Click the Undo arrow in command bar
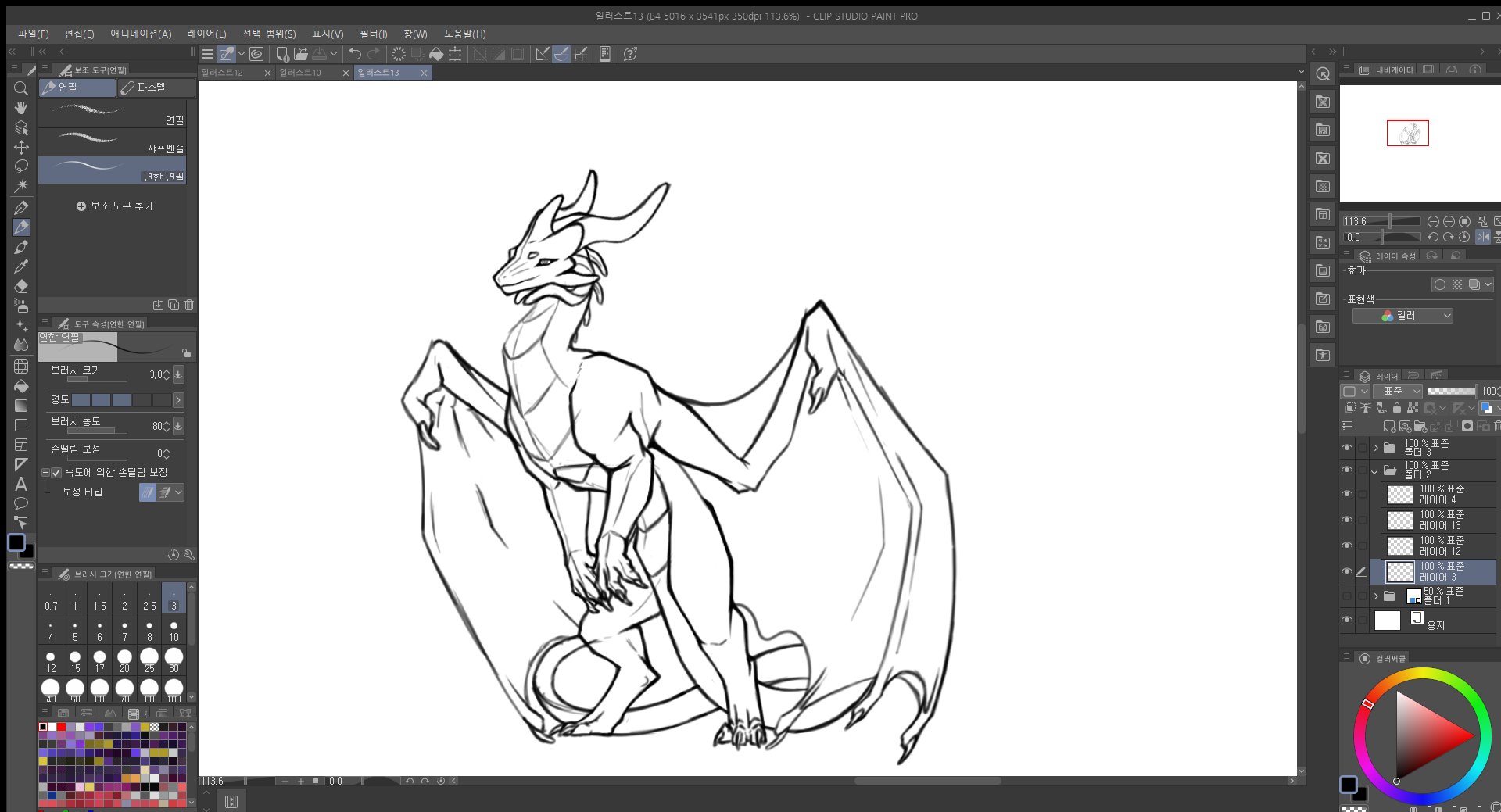The height and width of the screenshot is (812, 1501). [354, 54]
